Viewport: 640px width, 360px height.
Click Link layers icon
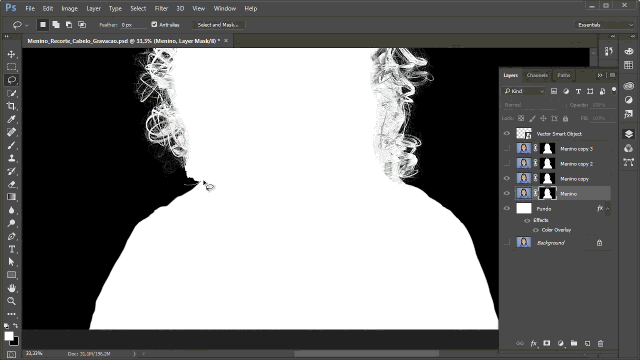[x=520, y=344]
